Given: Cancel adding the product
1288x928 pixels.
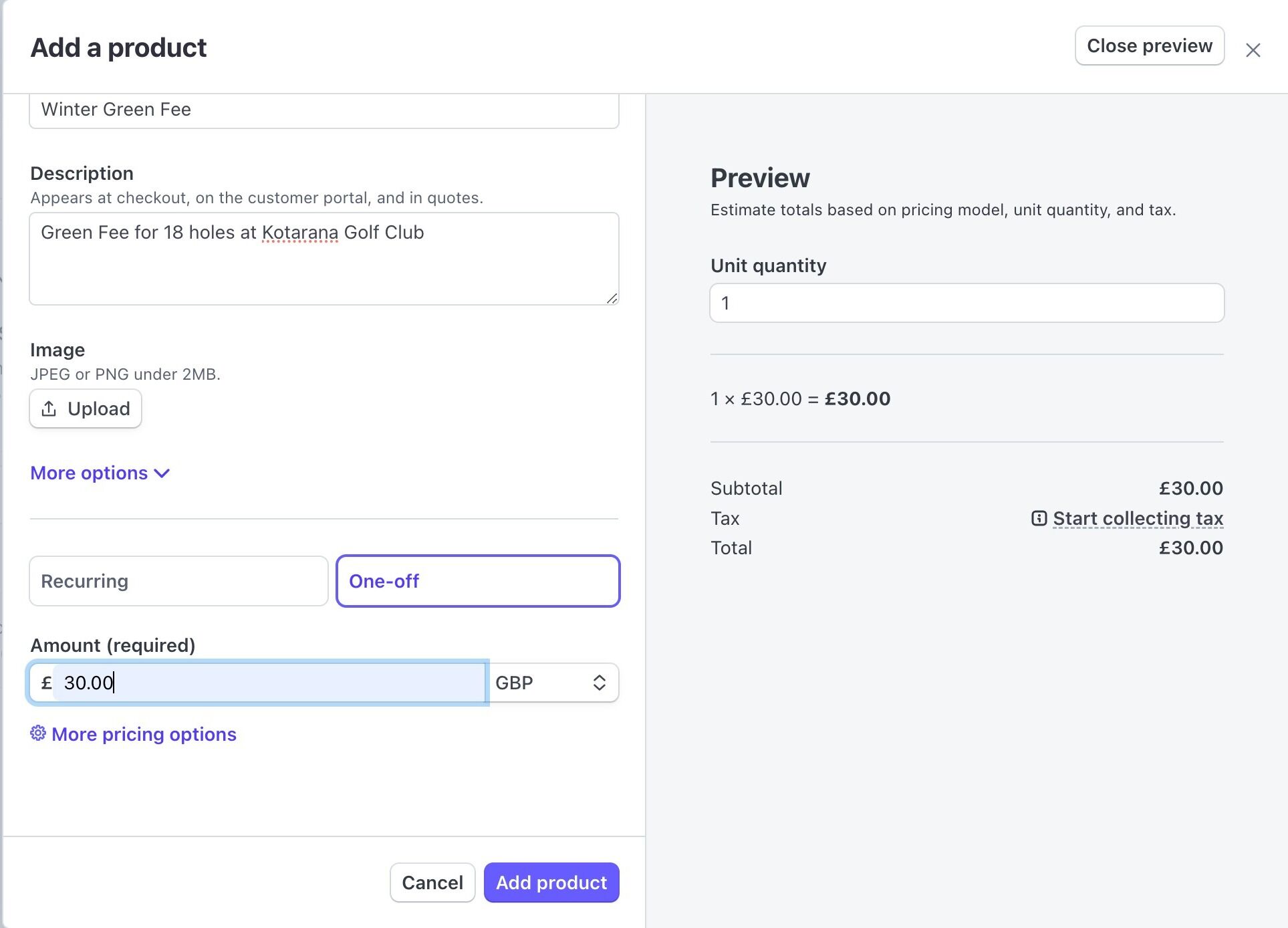Looking at the screenshot, I should click(x=432, y=883).
